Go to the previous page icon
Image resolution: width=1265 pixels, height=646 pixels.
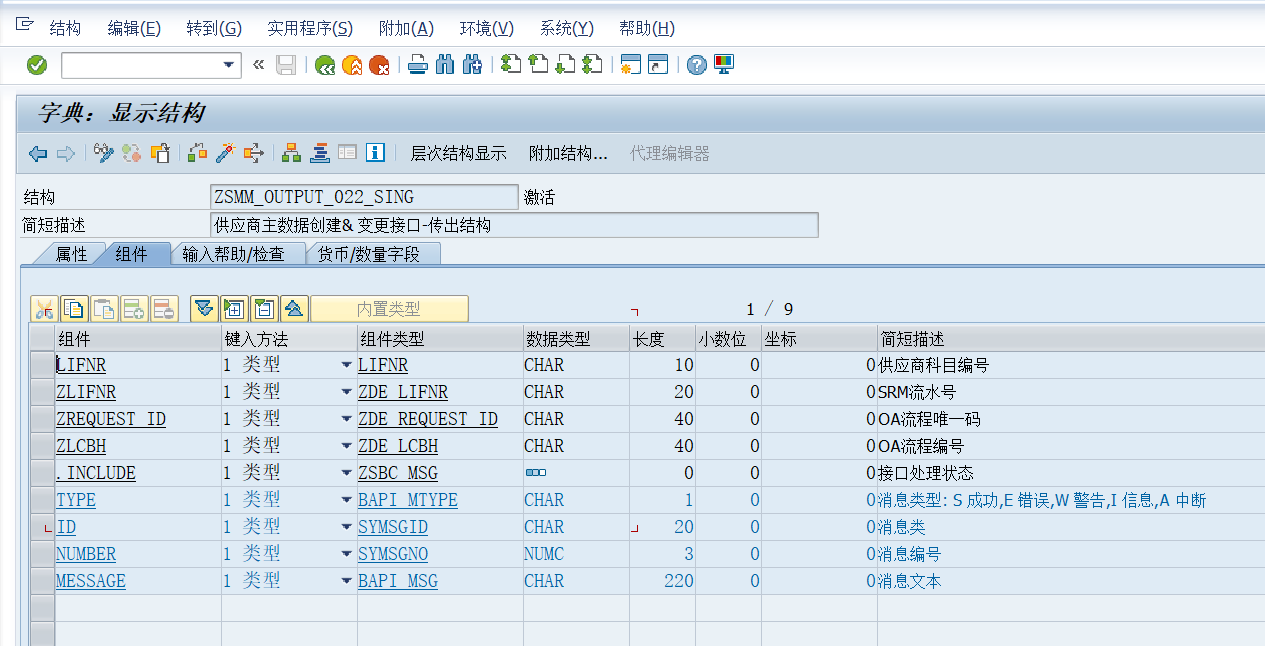point(538,65)
